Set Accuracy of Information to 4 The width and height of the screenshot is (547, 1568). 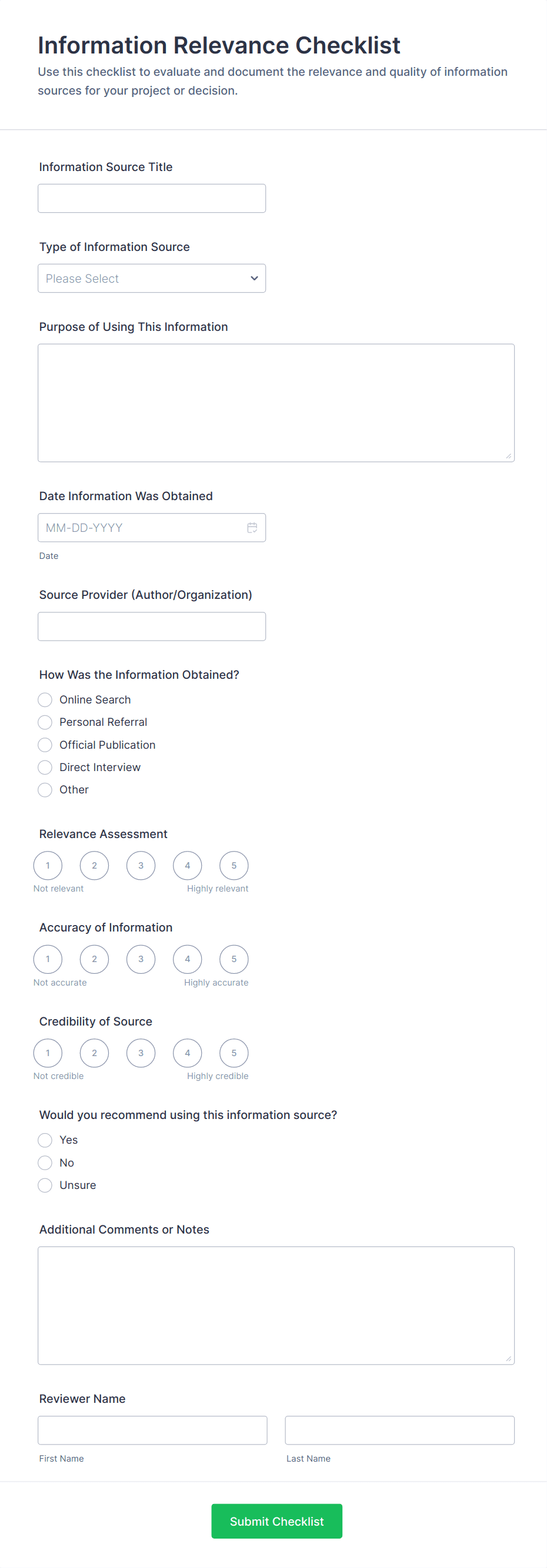pos(187,959)
